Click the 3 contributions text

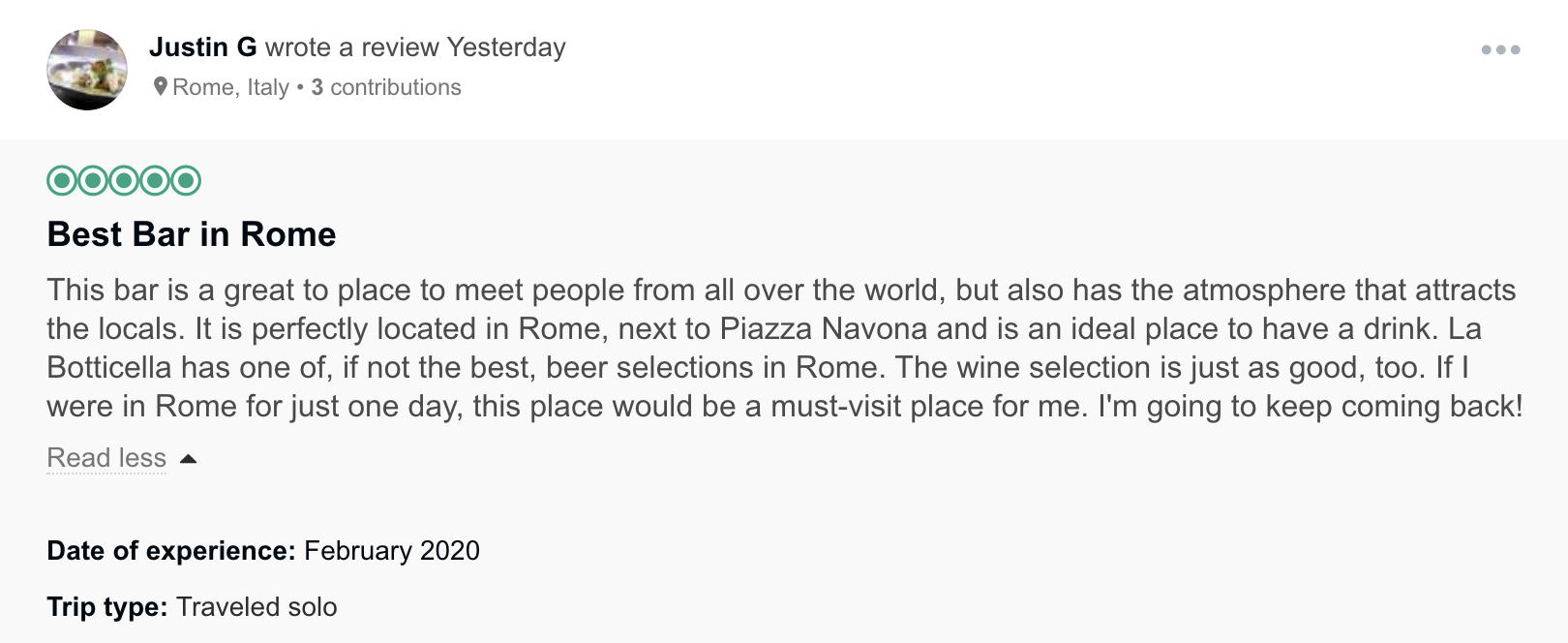386,87
